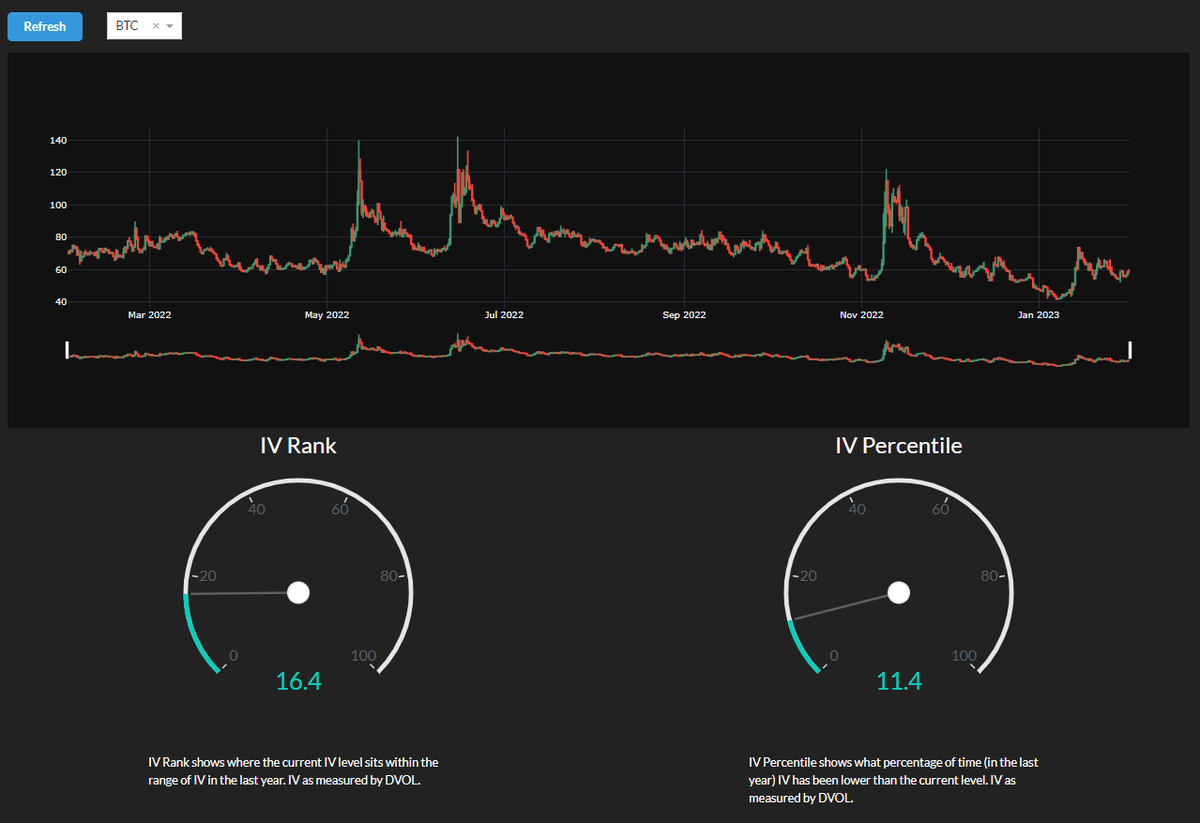Click the IV Percentile value 11.4

(898, 680)
